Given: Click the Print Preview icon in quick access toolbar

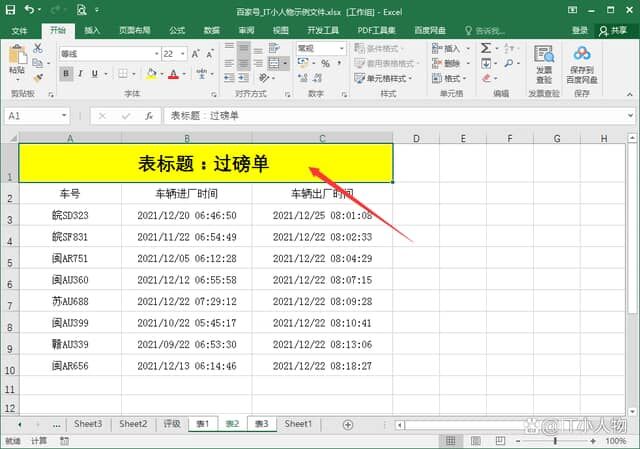Looking at the screenshot, I should [x=81, y=9].
